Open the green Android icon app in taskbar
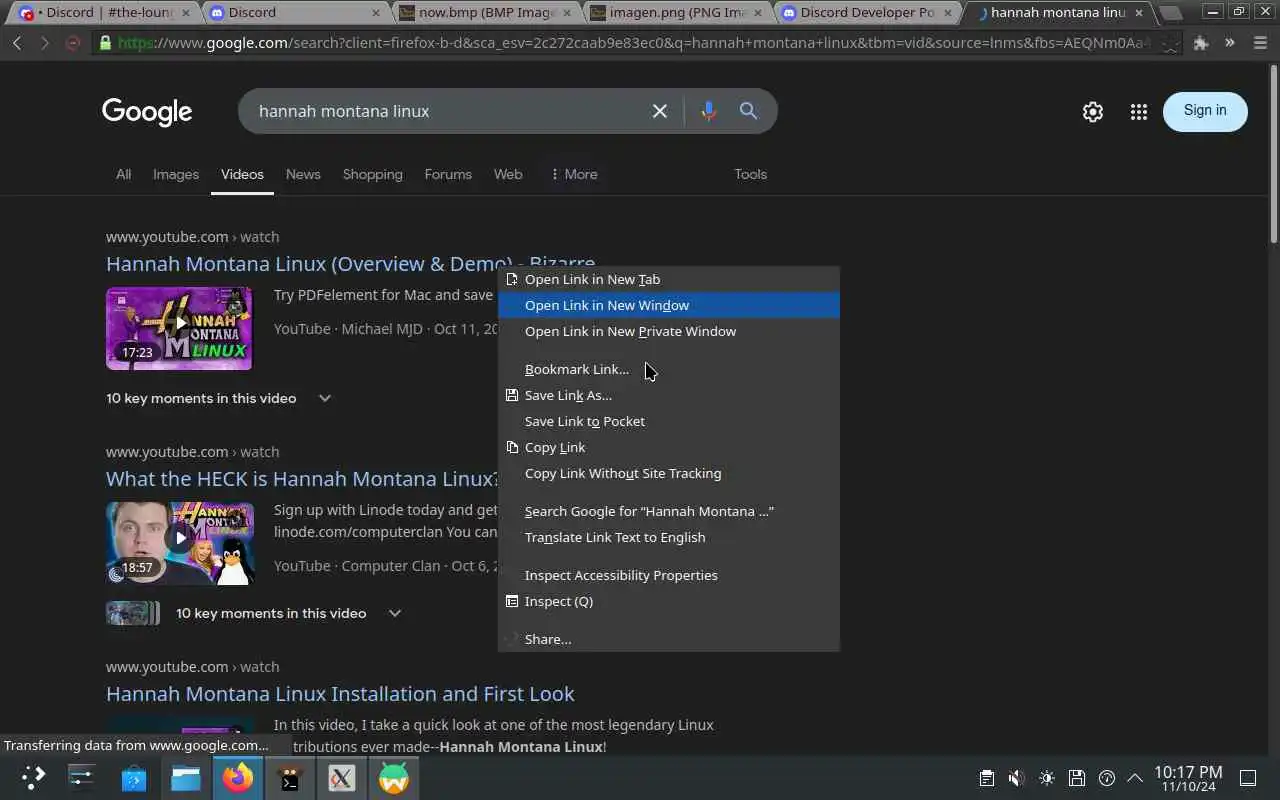1280x800 pixels. [x=394, y=778]
